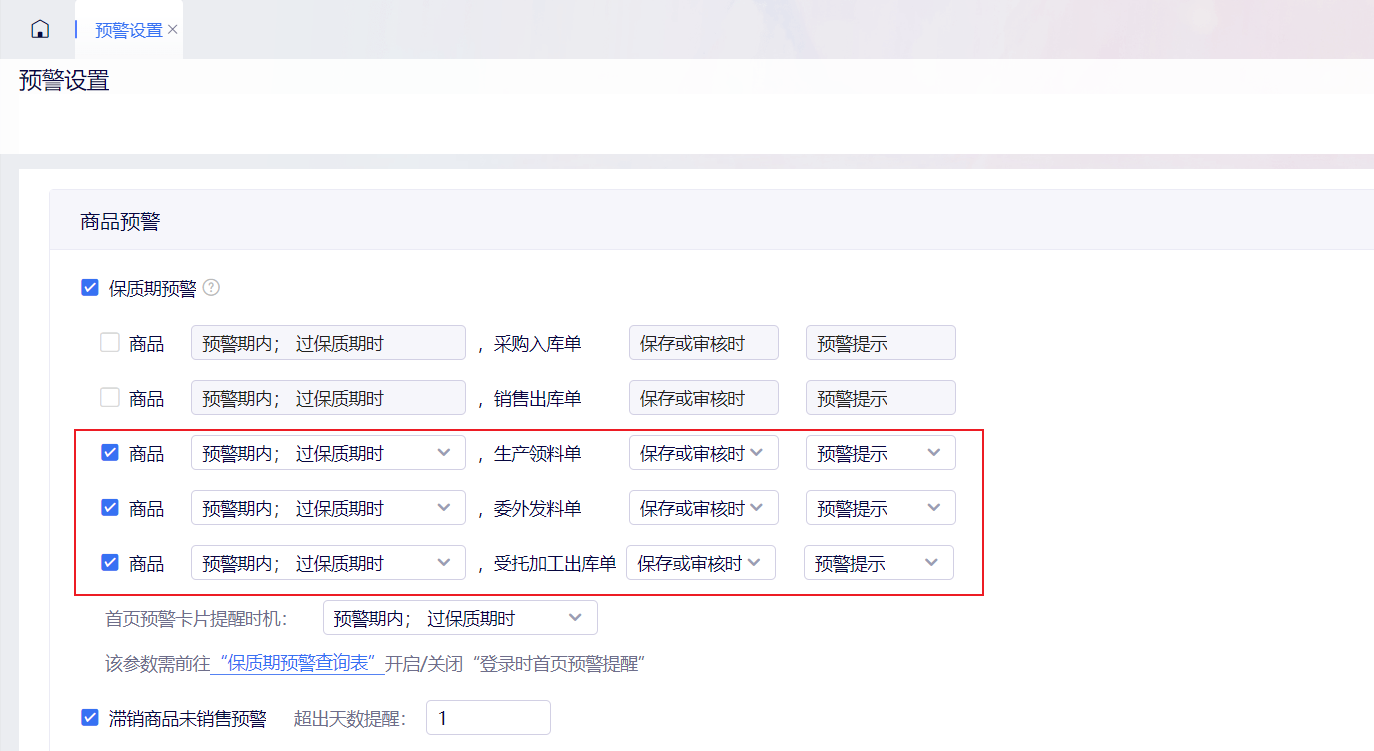This screenshot has height=751, width=1374.
Task: Enable 商品 checkbox for 销售出库单
Action: coord(110,398)
